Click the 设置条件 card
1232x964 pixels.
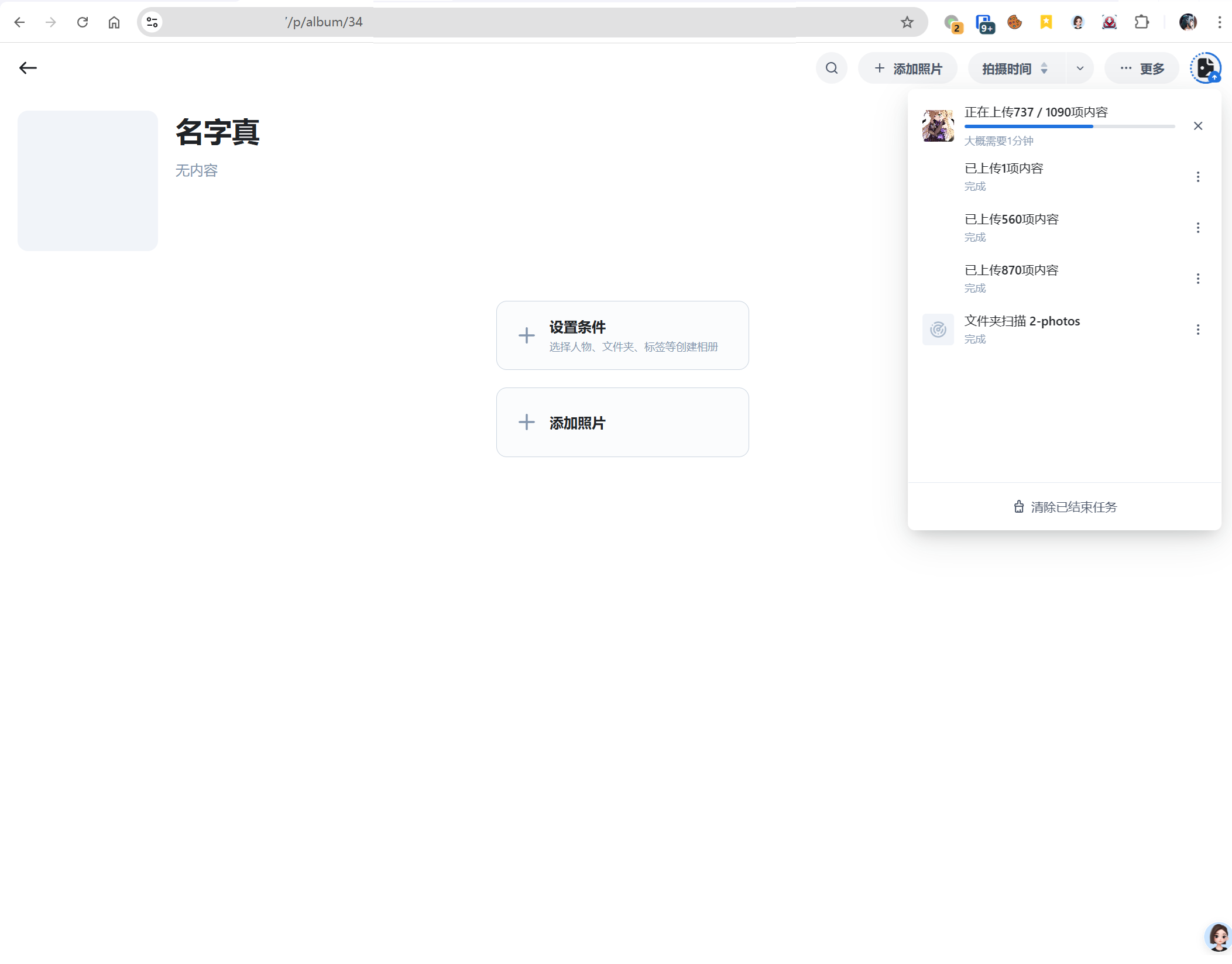622,335
